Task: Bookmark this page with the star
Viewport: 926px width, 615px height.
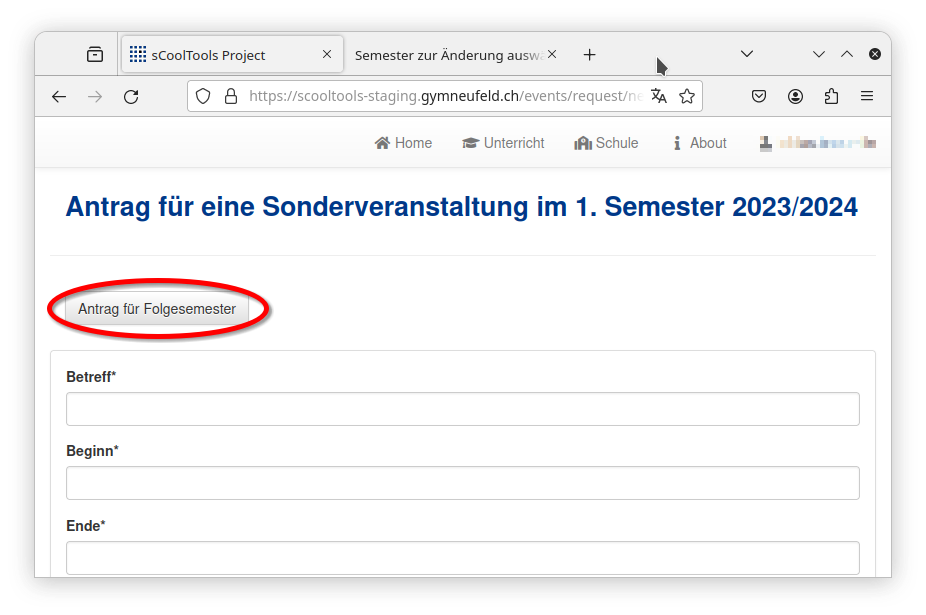Action: pyautogui.click(x=687, y=97)
